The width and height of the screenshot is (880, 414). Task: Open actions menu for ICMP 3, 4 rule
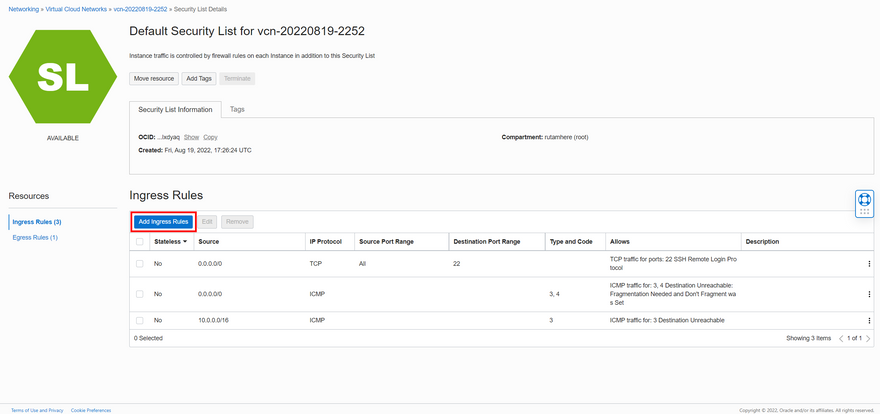pyautogui.click(x=869, y=294)
